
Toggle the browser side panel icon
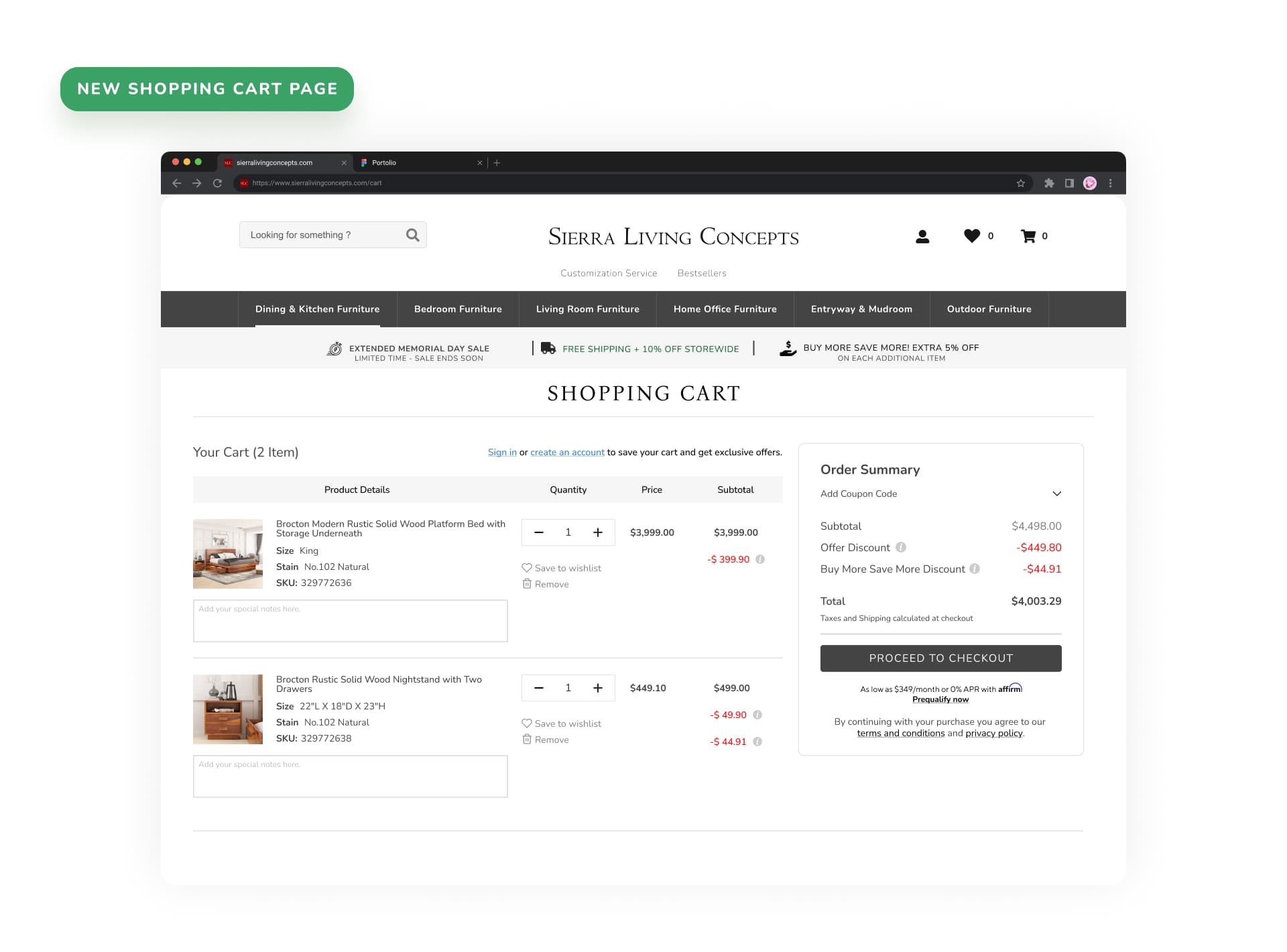pyautogui.click(x=1069, y=183)
